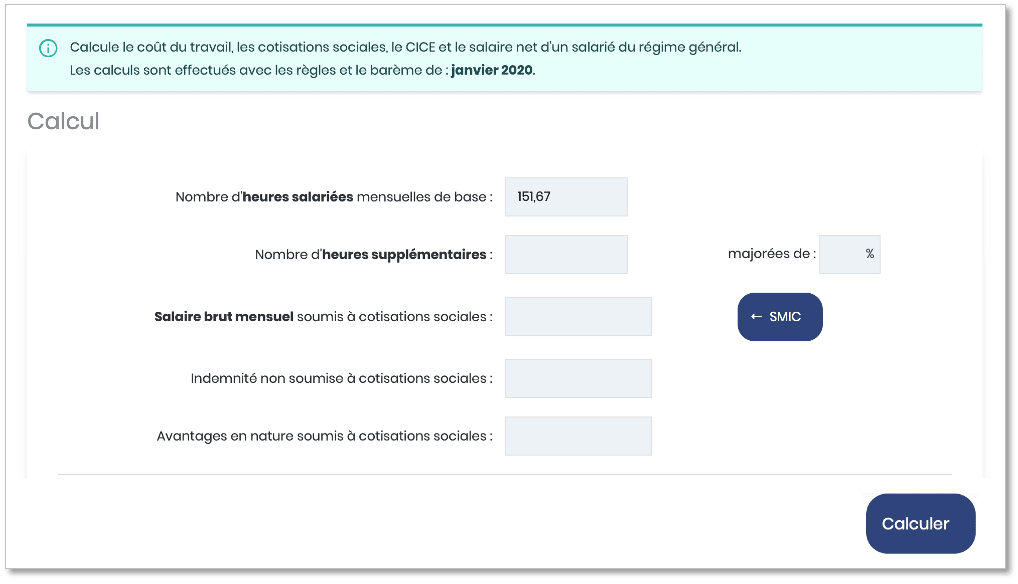This screenshot has width=1018, height=584.
Task: Click the Salaire brut mensuel label
Action: 323,317
